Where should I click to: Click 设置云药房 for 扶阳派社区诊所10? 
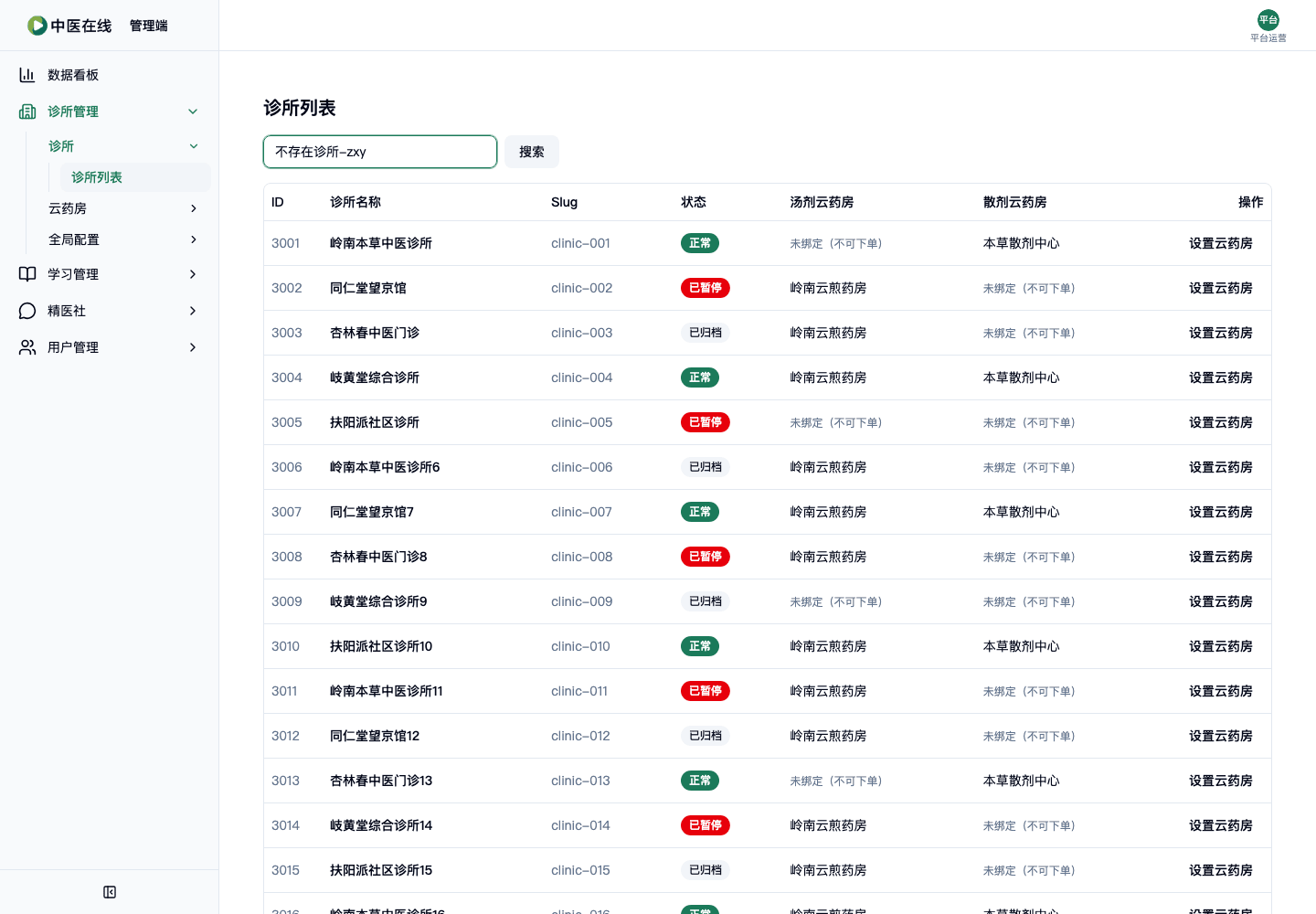[1221, 646]
